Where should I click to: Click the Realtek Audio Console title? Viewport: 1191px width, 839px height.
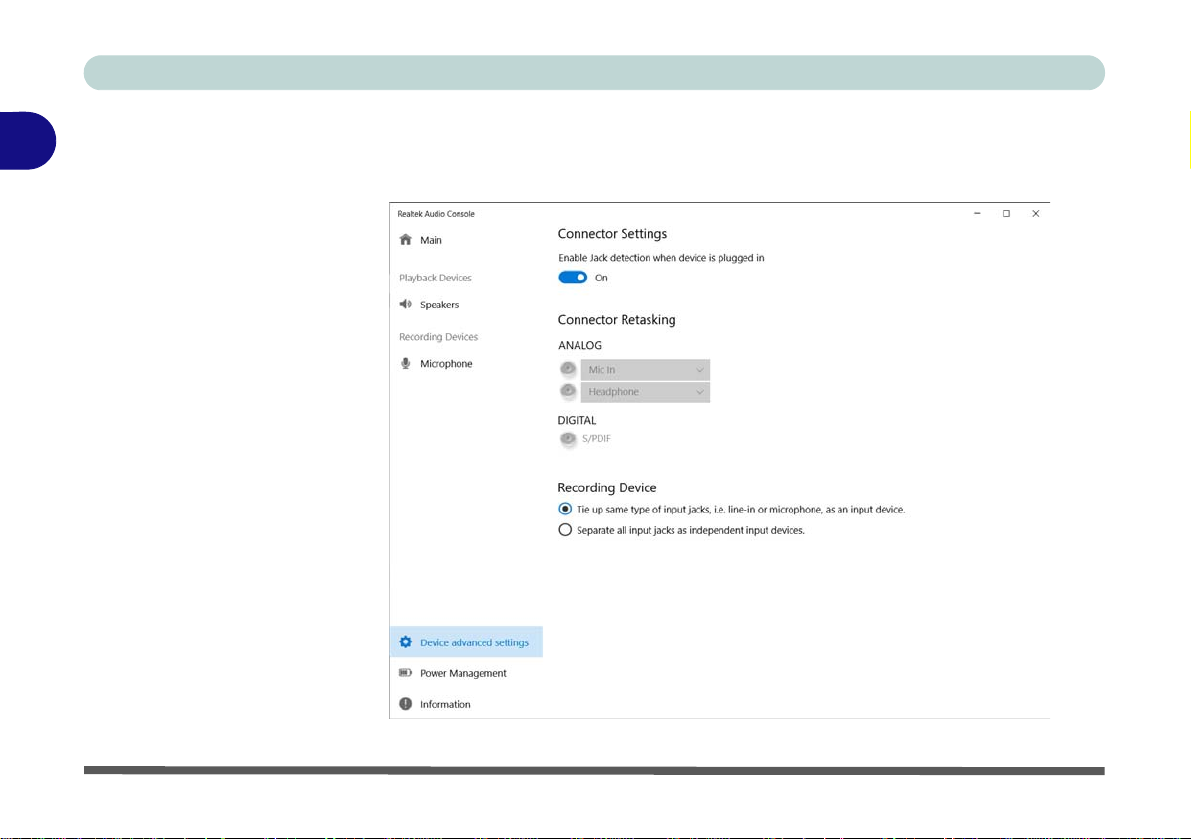(436, 214)
